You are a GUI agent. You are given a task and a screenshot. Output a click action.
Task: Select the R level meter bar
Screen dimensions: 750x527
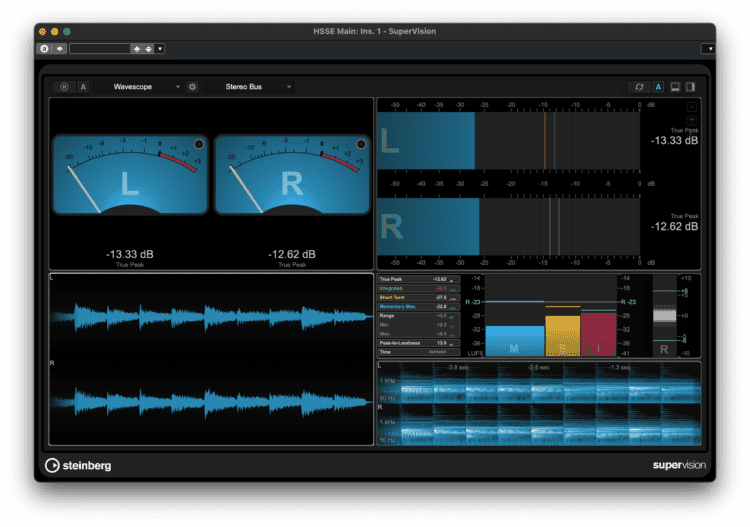click(508, 227)
